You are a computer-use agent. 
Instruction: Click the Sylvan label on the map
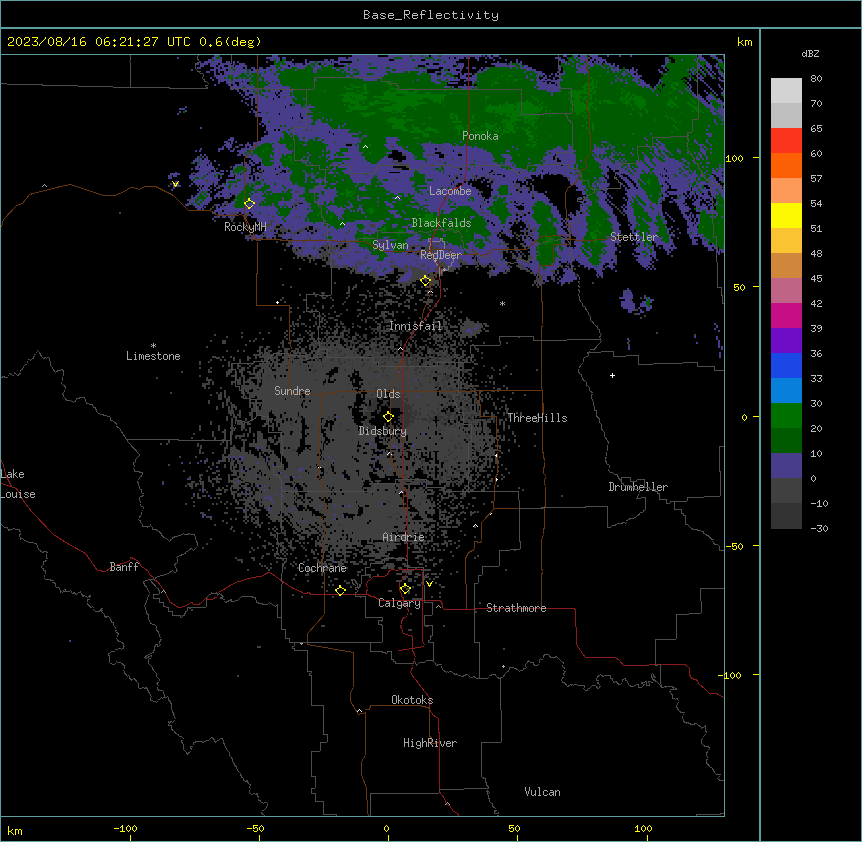[390, 245]
